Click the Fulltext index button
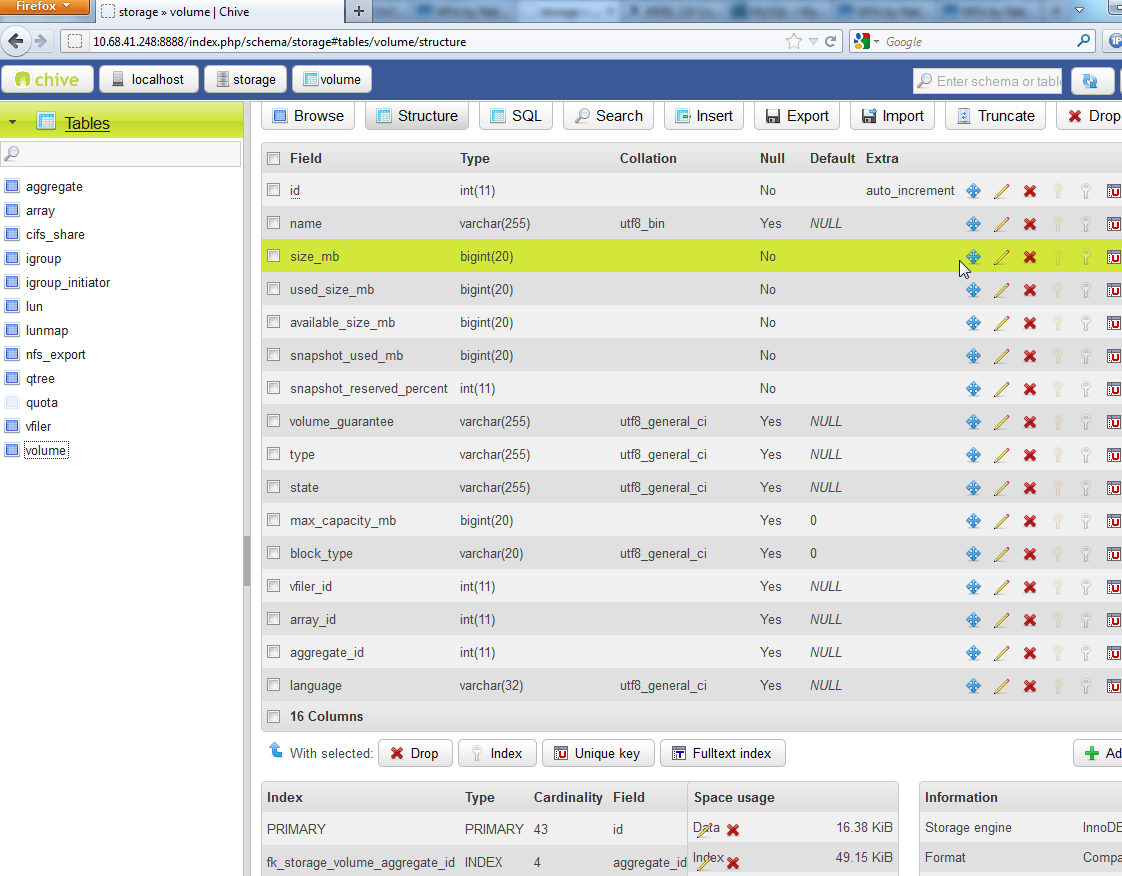 click(723, 753)
